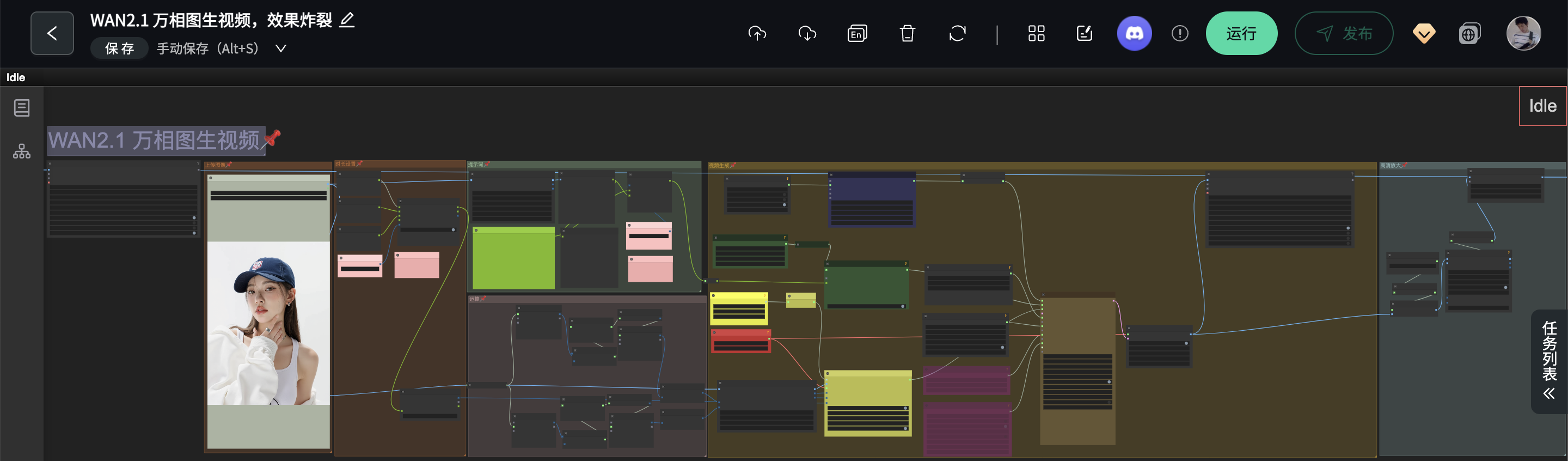Open the four-squares grid icon
Screen dimensions: 1568x461
click(x=1037, y=33)
